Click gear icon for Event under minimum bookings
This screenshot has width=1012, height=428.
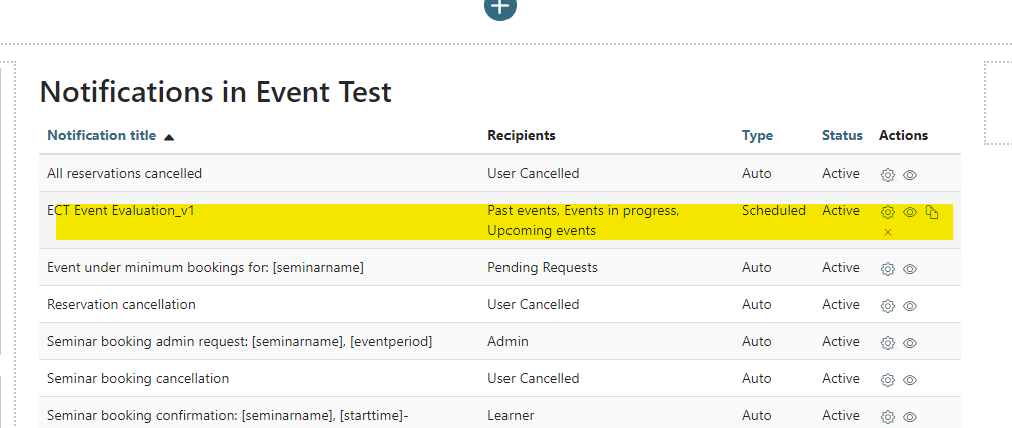[x=887, y=269]
